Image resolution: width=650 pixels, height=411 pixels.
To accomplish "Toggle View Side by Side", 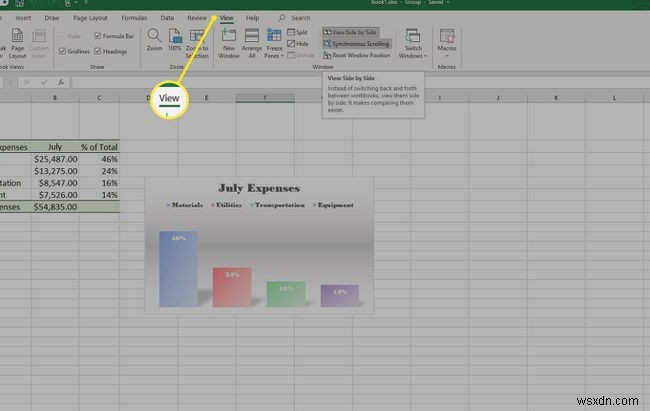I will coord(350,32).
